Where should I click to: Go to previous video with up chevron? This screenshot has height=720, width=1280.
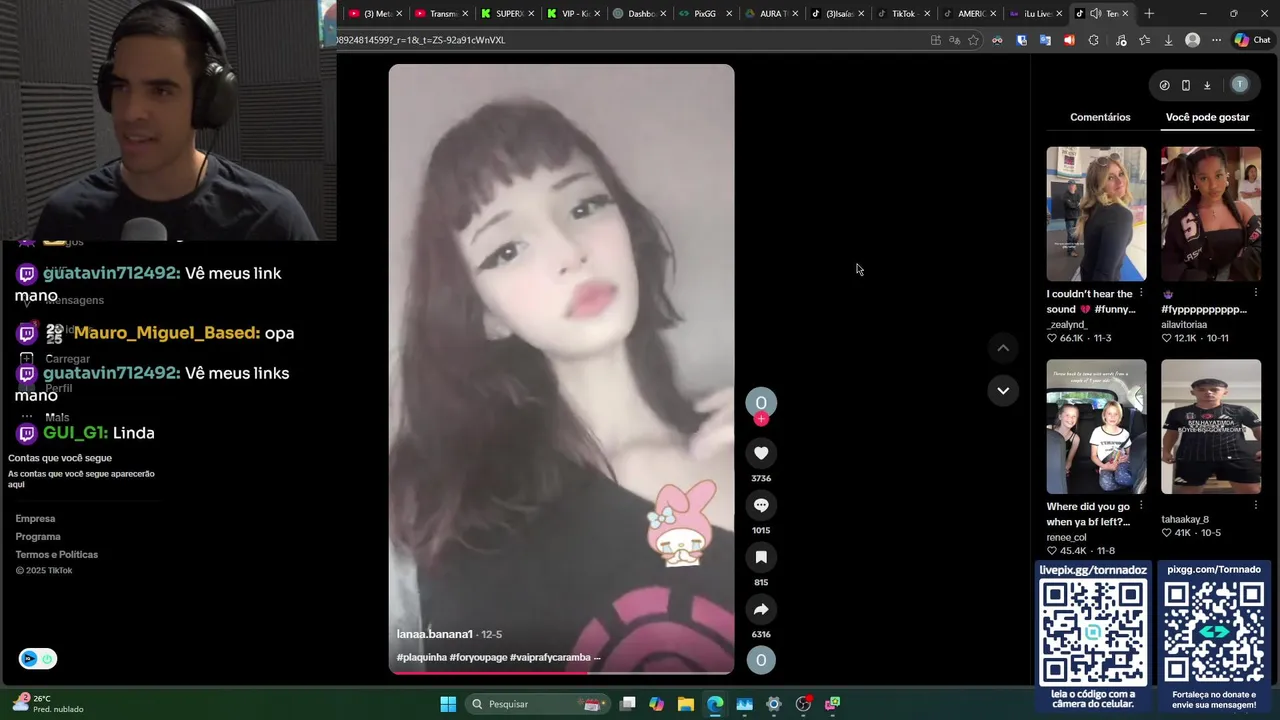coord(1003,348)
